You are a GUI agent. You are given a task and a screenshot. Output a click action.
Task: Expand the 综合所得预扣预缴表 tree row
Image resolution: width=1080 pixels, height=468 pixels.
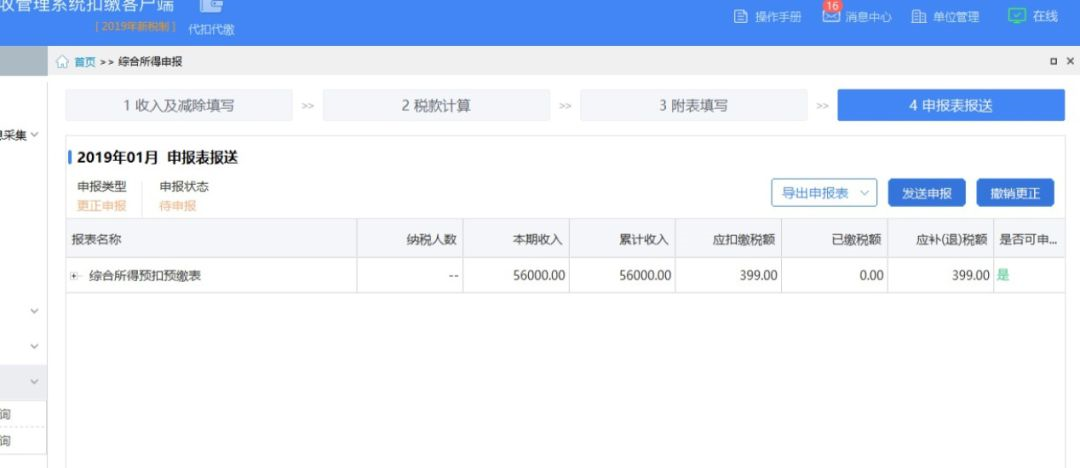pyautogui.click(x=75, y=276)
